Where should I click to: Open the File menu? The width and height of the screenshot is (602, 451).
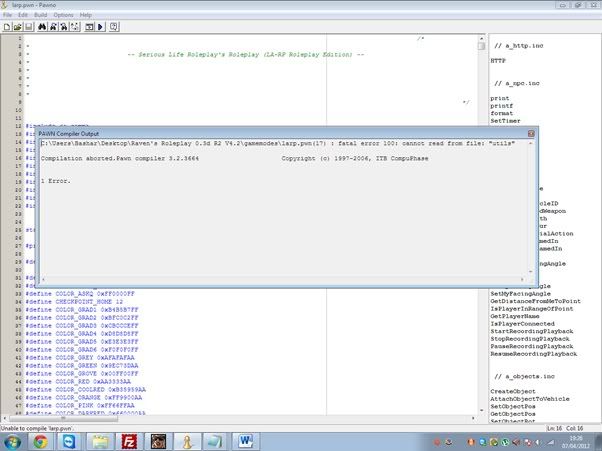(x=7, y=15)
